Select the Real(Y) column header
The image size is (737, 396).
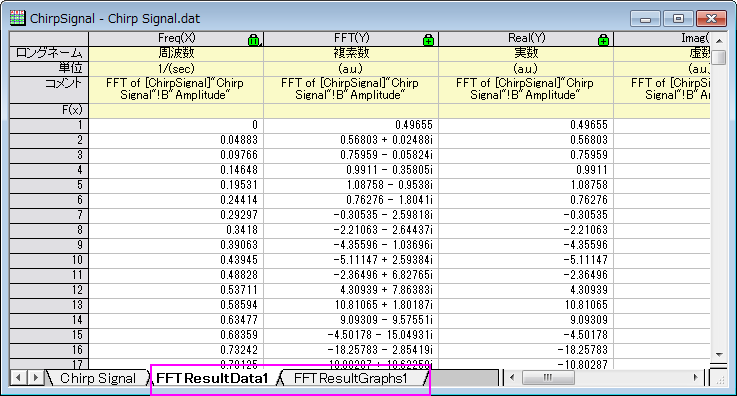[x=526, y=39]
